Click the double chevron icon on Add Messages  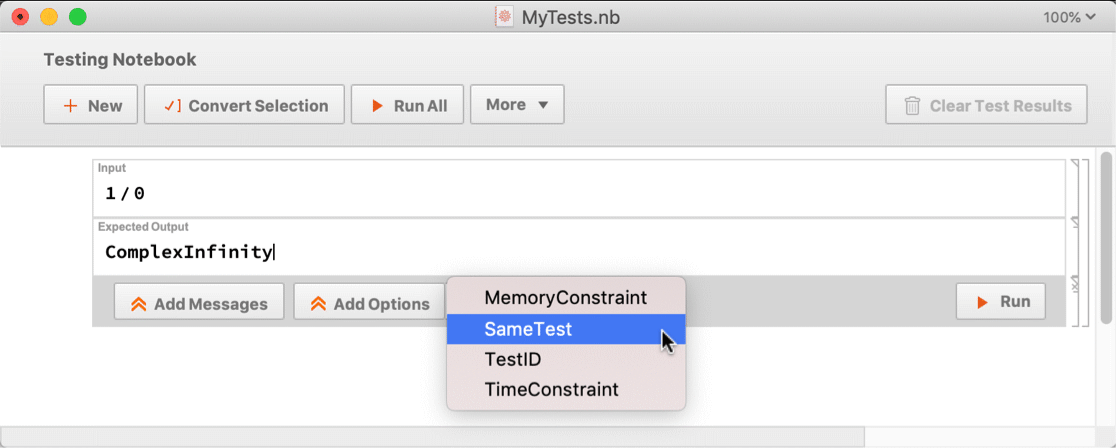(139, 303)
